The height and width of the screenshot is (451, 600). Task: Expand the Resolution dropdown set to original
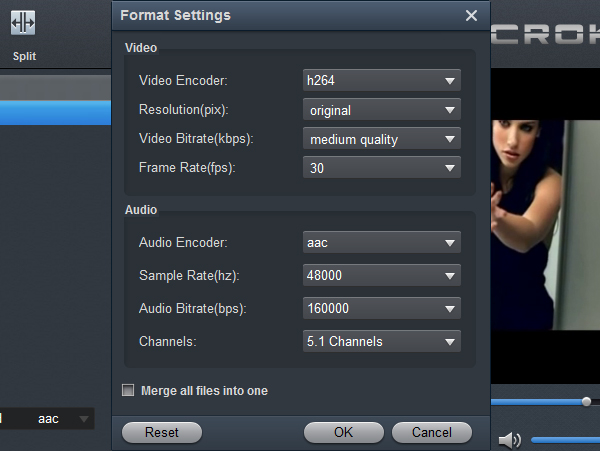381,111
